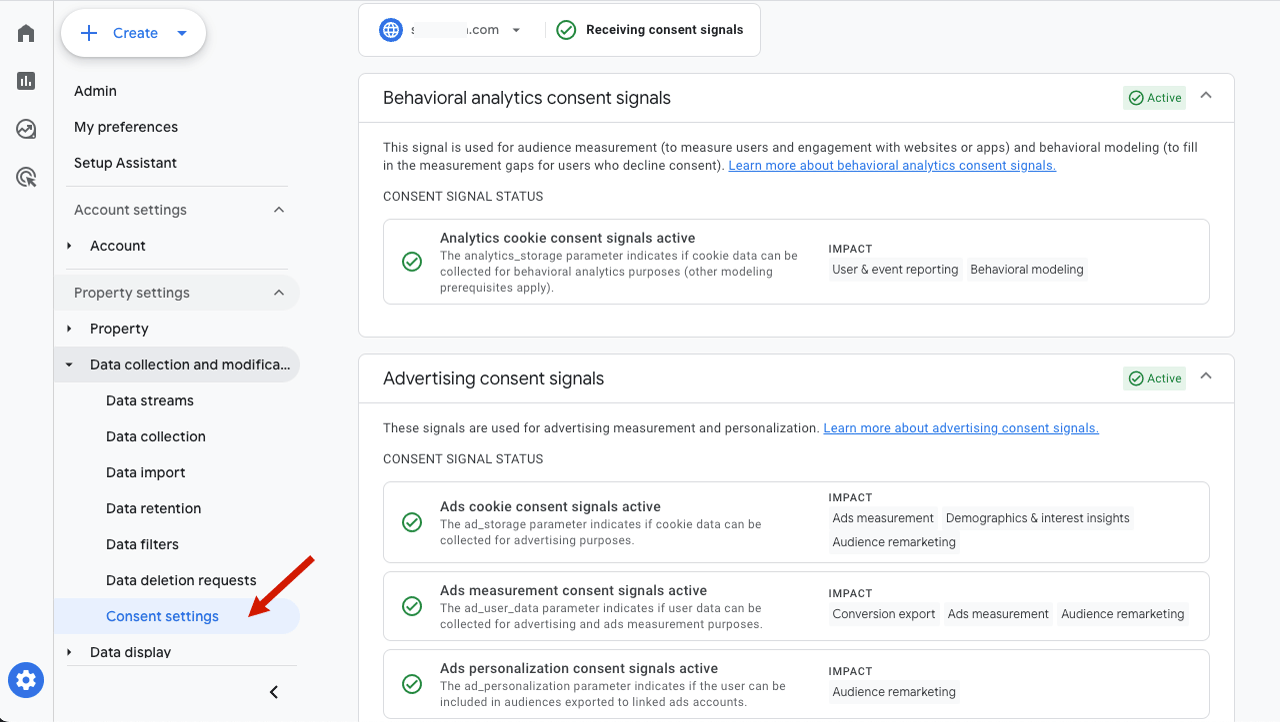Click Conversion export impact chip

pyautogui.click(x=884, y=614)
